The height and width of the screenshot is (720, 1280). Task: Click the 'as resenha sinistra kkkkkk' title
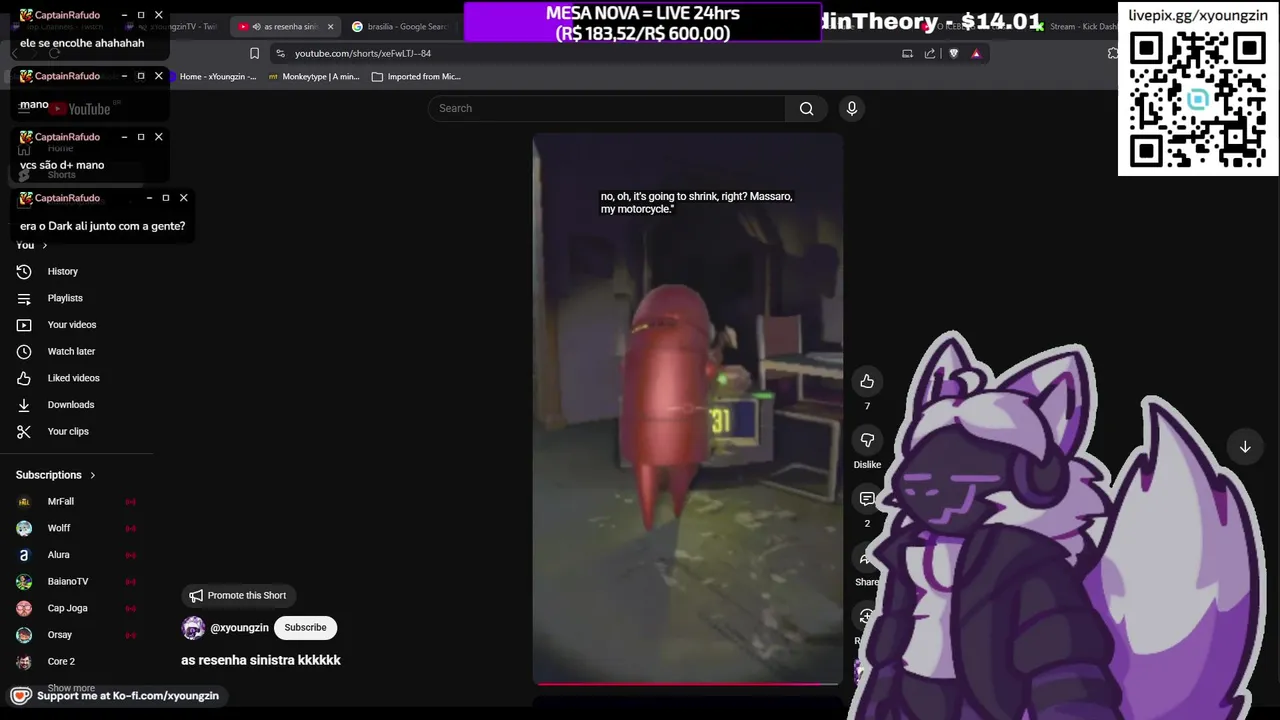[x=261, y=660]
